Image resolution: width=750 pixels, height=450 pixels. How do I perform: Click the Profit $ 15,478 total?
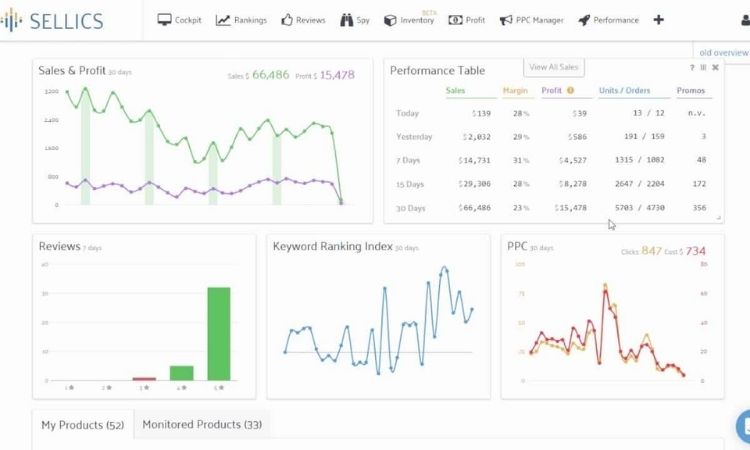(325, 75)
